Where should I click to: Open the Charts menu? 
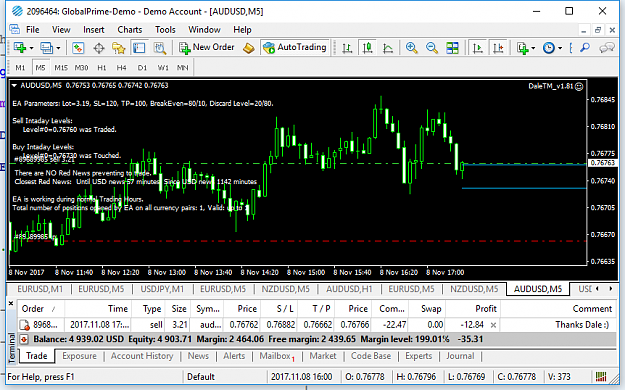pyautogui.click(x=130, y=30)
